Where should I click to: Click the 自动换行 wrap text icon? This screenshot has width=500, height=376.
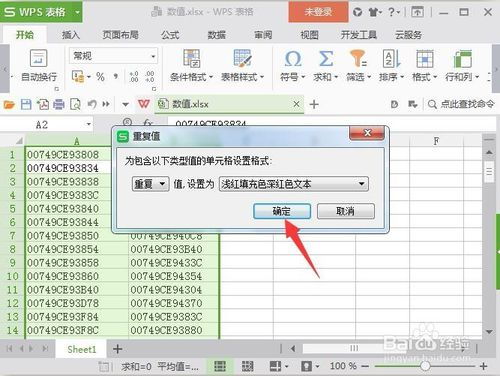[x=39, y=58]
